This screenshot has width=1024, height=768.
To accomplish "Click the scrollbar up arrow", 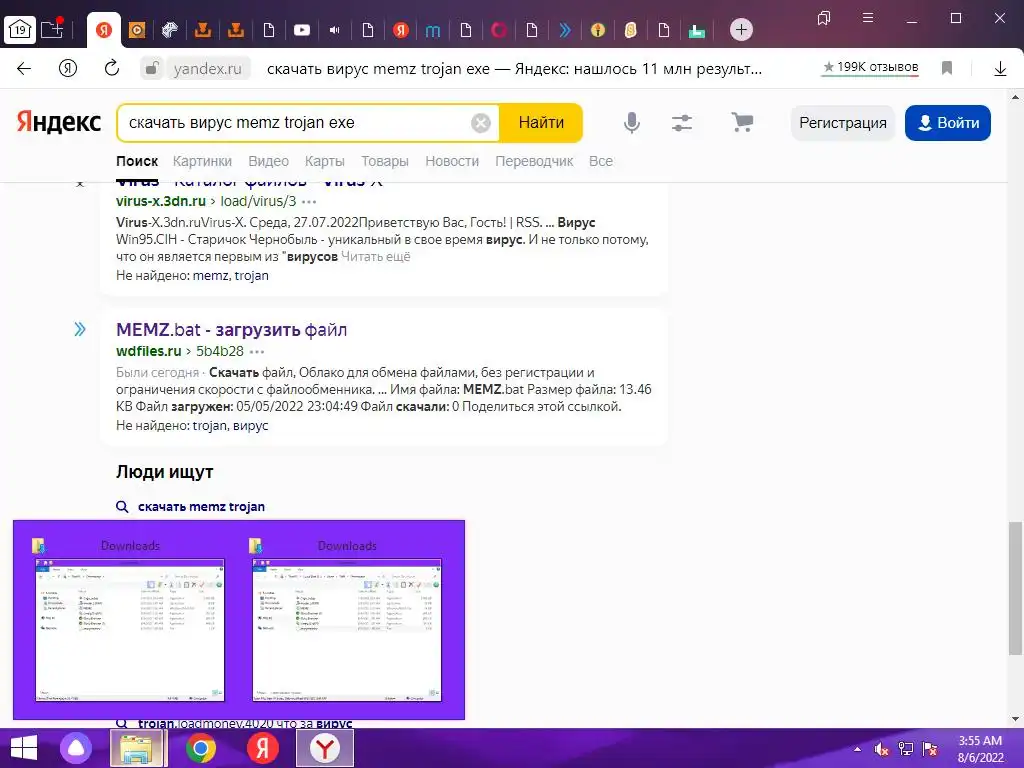I will coord(1014,98).
